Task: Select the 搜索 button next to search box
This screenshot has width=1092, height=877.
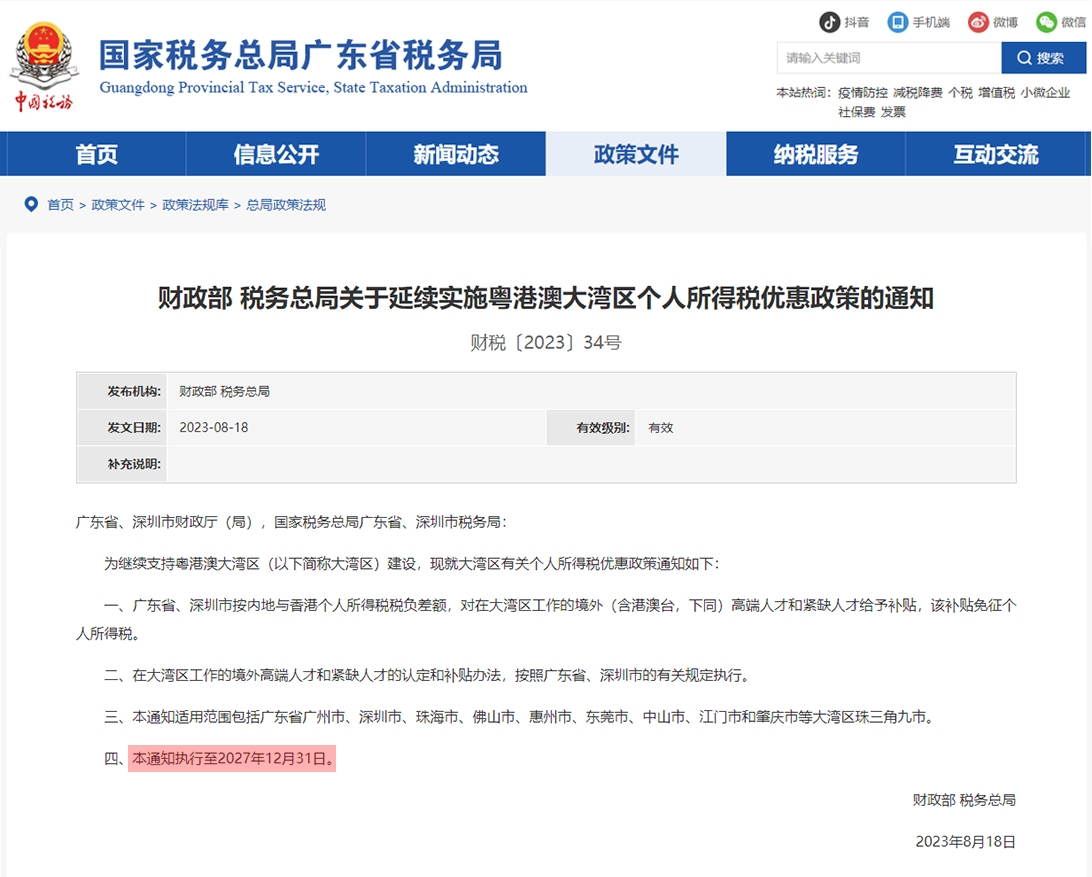Action: 1043,57
